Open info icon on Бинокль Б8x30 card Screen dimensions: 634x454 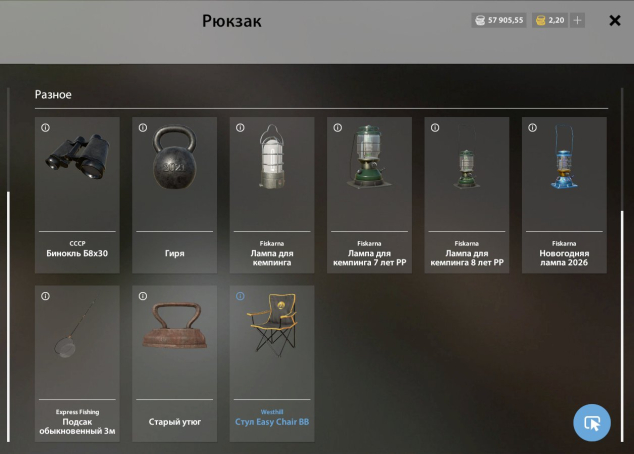point(45,128)
